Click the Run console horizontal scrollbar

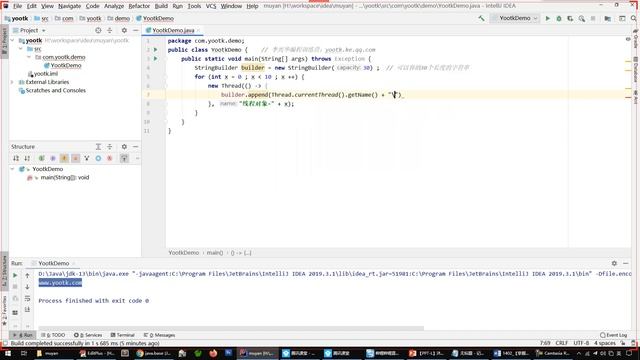pyautogui.click(x=231, y=328)
